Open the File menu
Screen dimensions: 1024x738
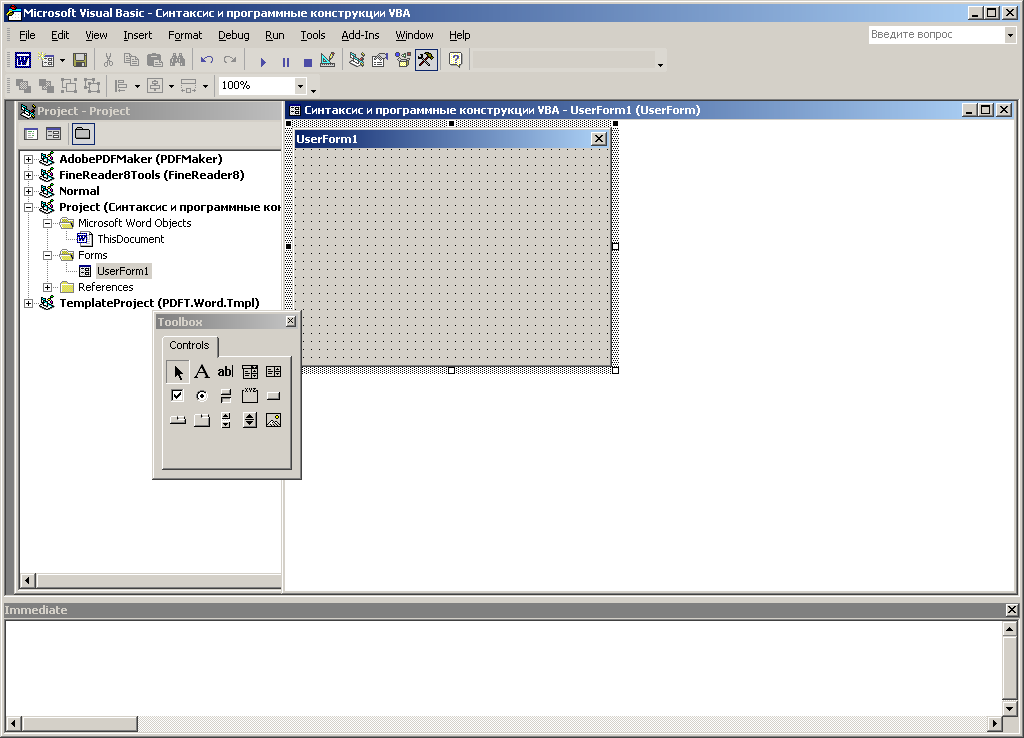[x=27, y=35]
